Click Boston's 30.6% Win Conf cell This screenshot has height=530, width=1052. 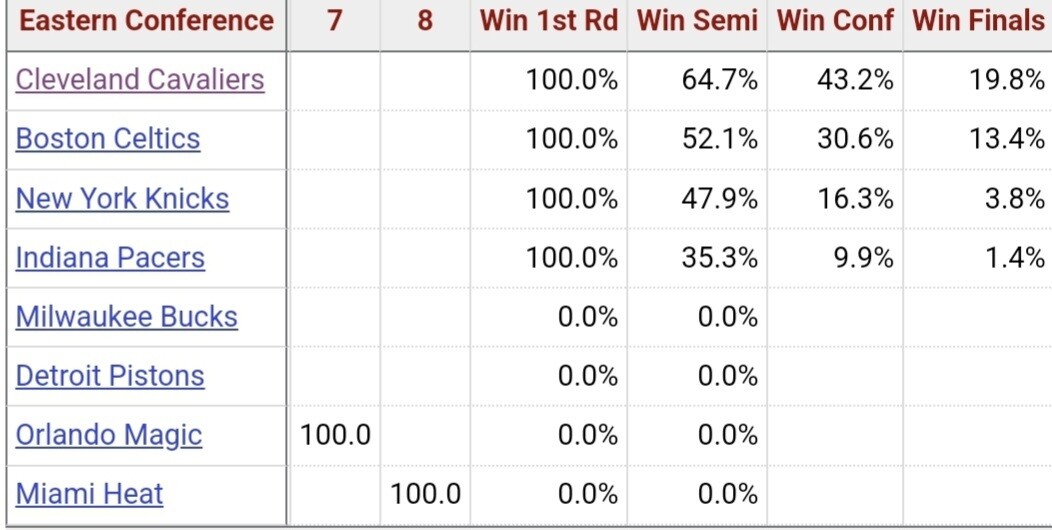coord(855,139)
